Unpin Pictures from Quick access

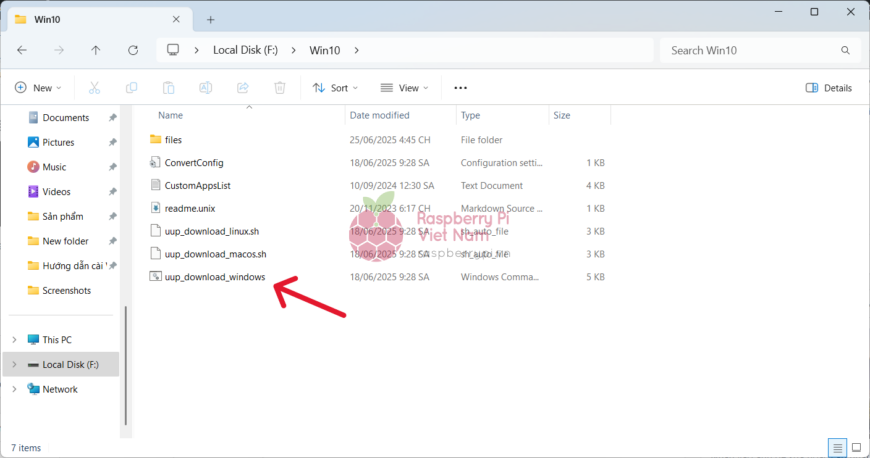click(113, 142)
